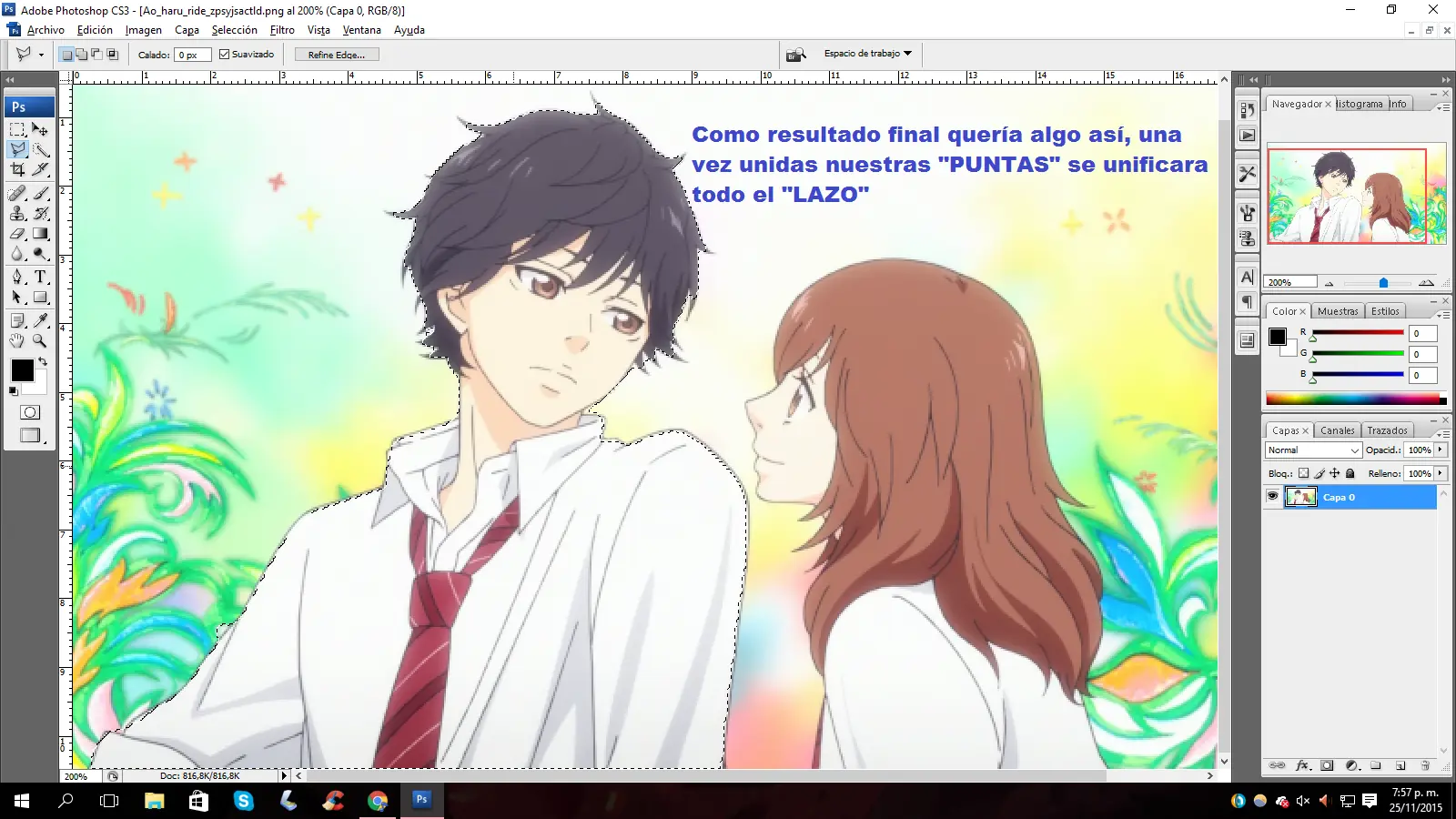
Task: Open the Color panel options menu
Action: coord(1442,314)
